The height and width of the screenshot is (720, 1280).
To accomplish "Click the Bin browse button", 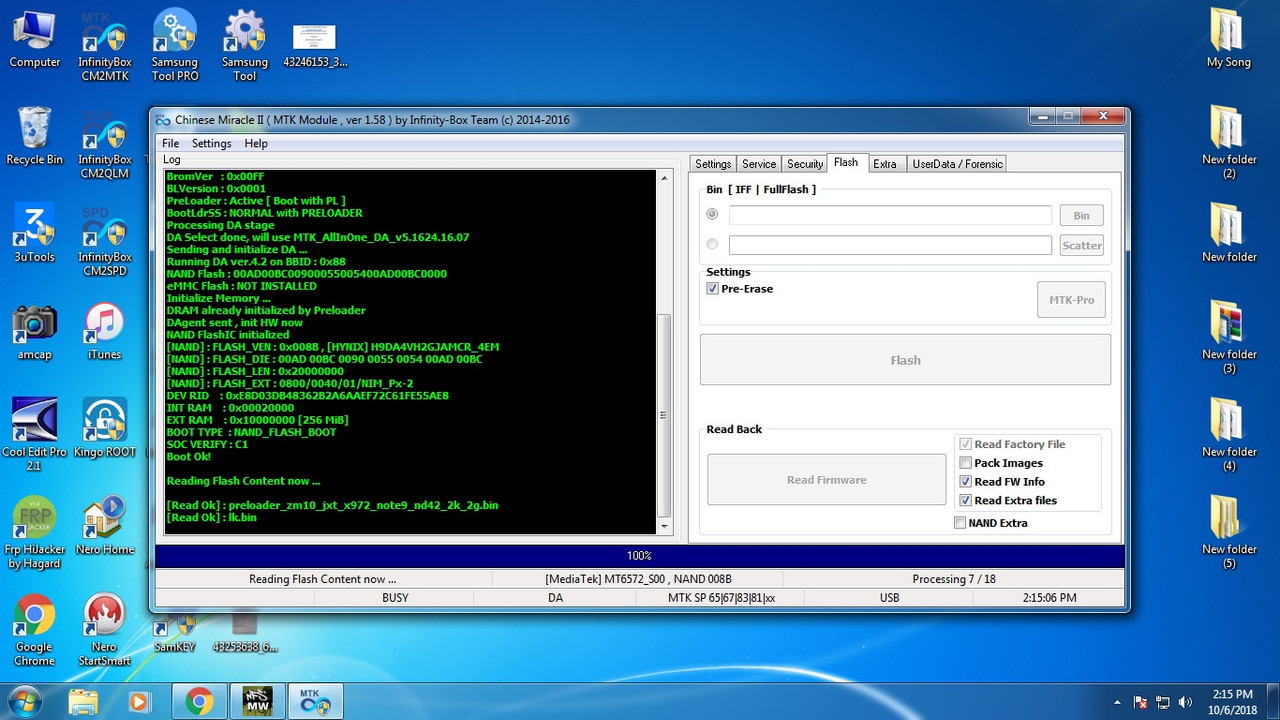I will [1081, 215].
